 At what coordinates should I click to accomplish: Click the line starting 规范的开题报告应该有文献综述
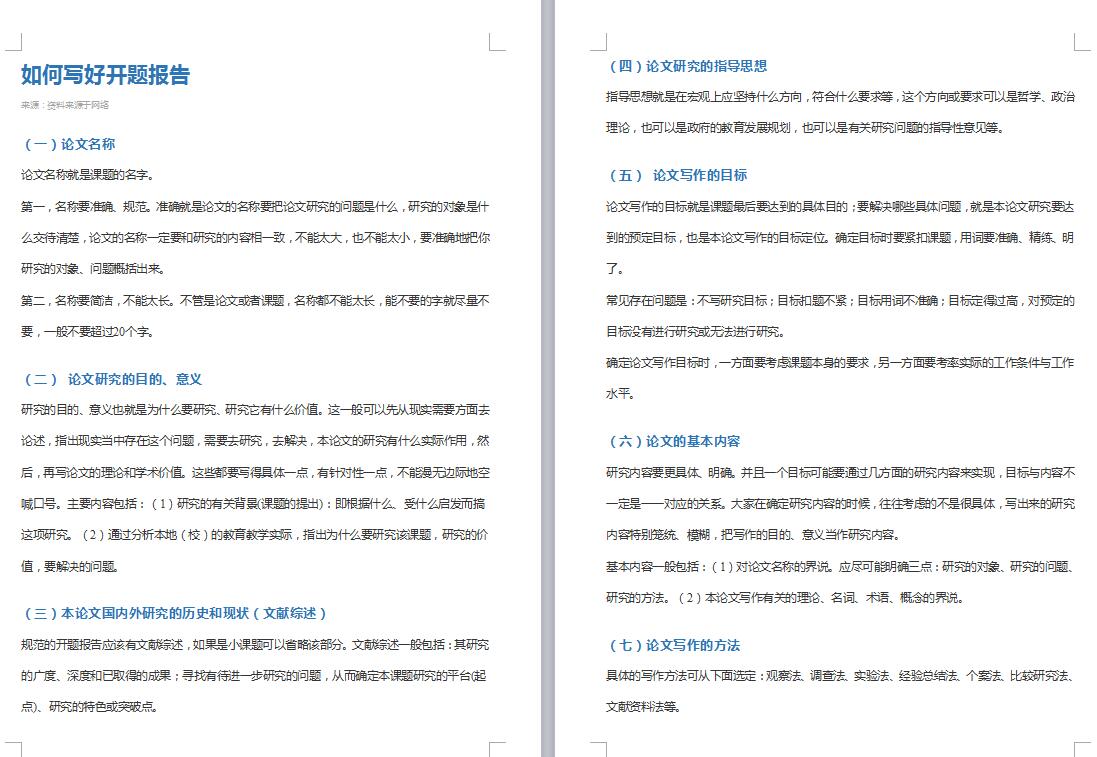pyautogui.click(x=255, y=644)
